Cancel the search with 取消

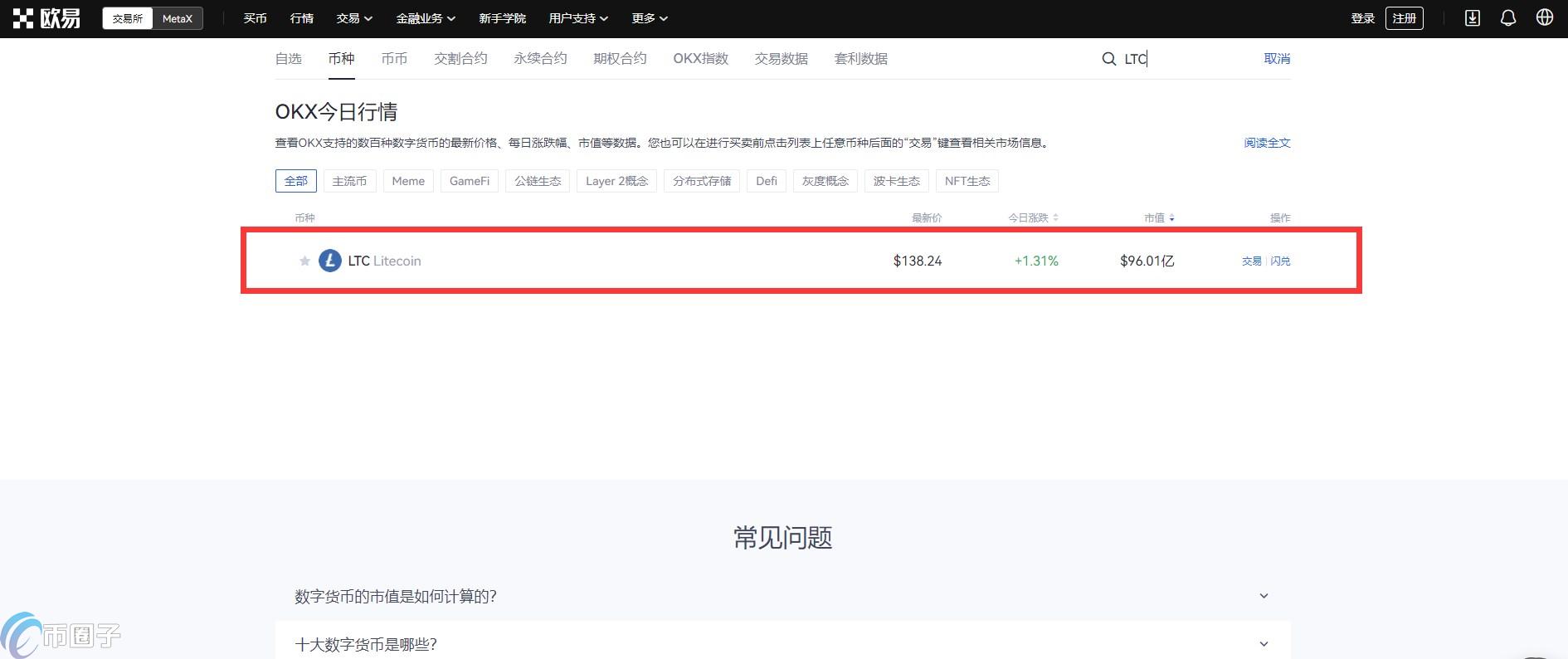(1277, 59)
